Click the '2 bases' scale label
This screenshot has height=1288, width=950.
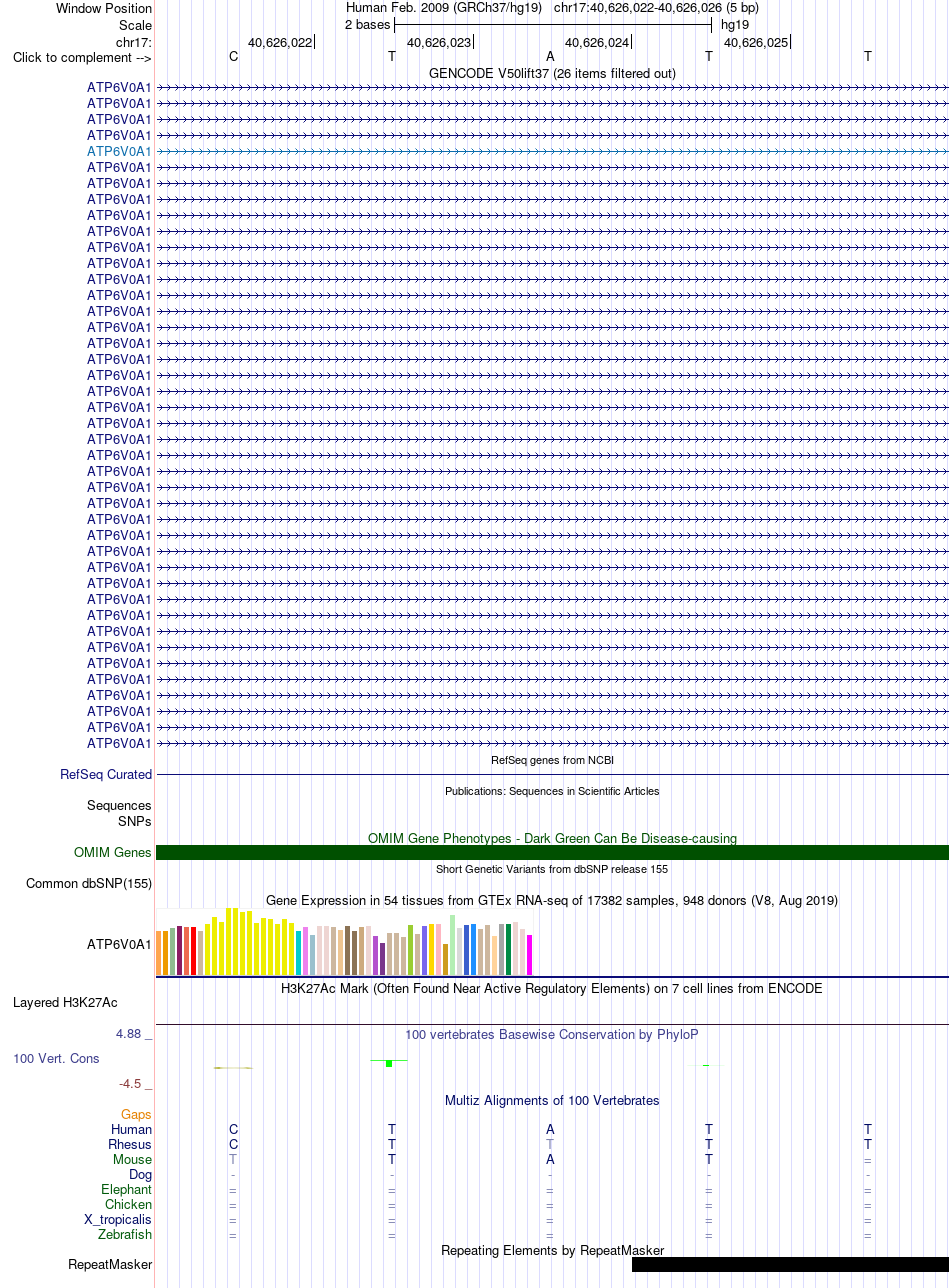tap(367, 24)
